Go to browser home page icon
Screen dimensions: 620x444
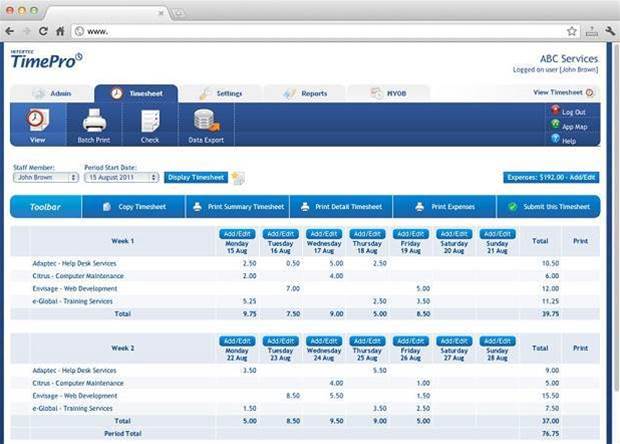tap(60, 31)
